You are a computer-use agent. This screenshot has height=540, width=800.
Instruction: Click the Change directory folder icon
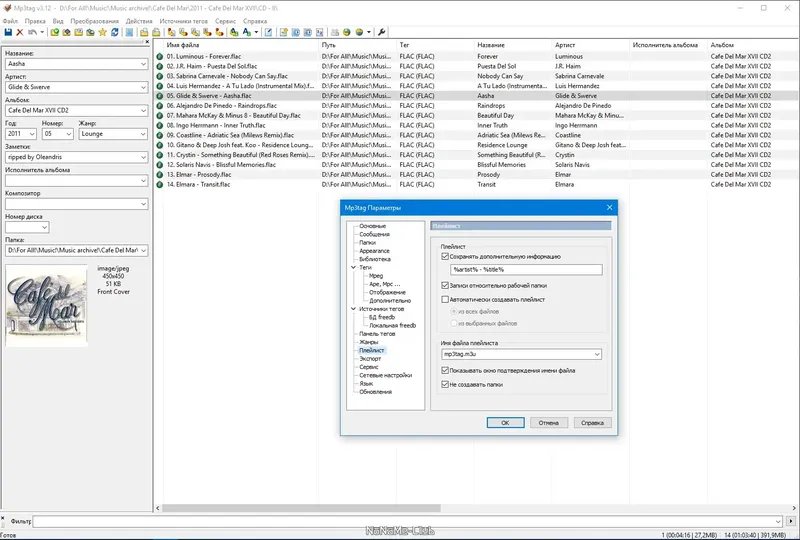55,32
